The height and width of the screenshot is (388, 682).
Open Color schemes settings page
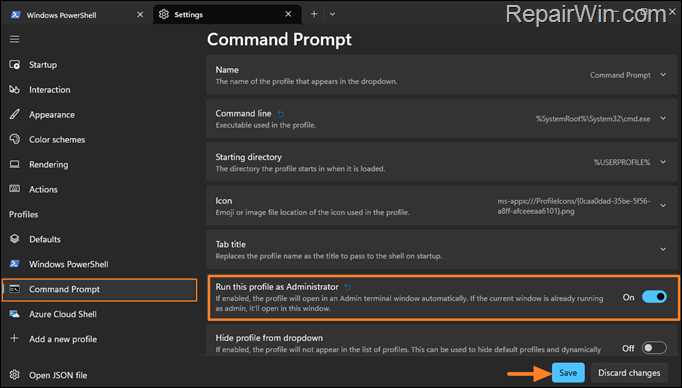point(99,139)
